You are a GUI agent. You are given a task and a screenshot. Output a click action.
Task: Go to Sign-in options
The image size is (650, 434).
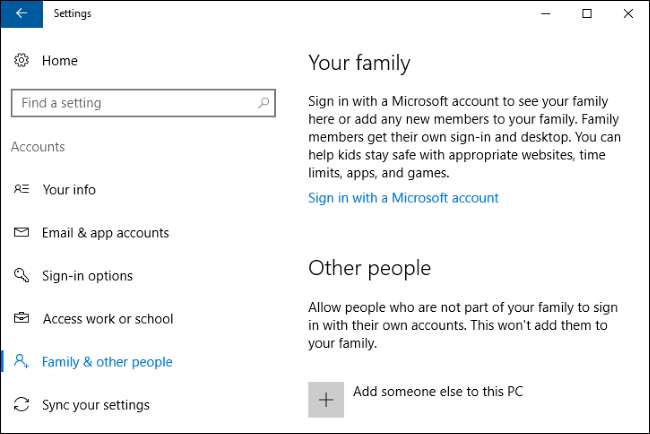[x=87, y=276]
